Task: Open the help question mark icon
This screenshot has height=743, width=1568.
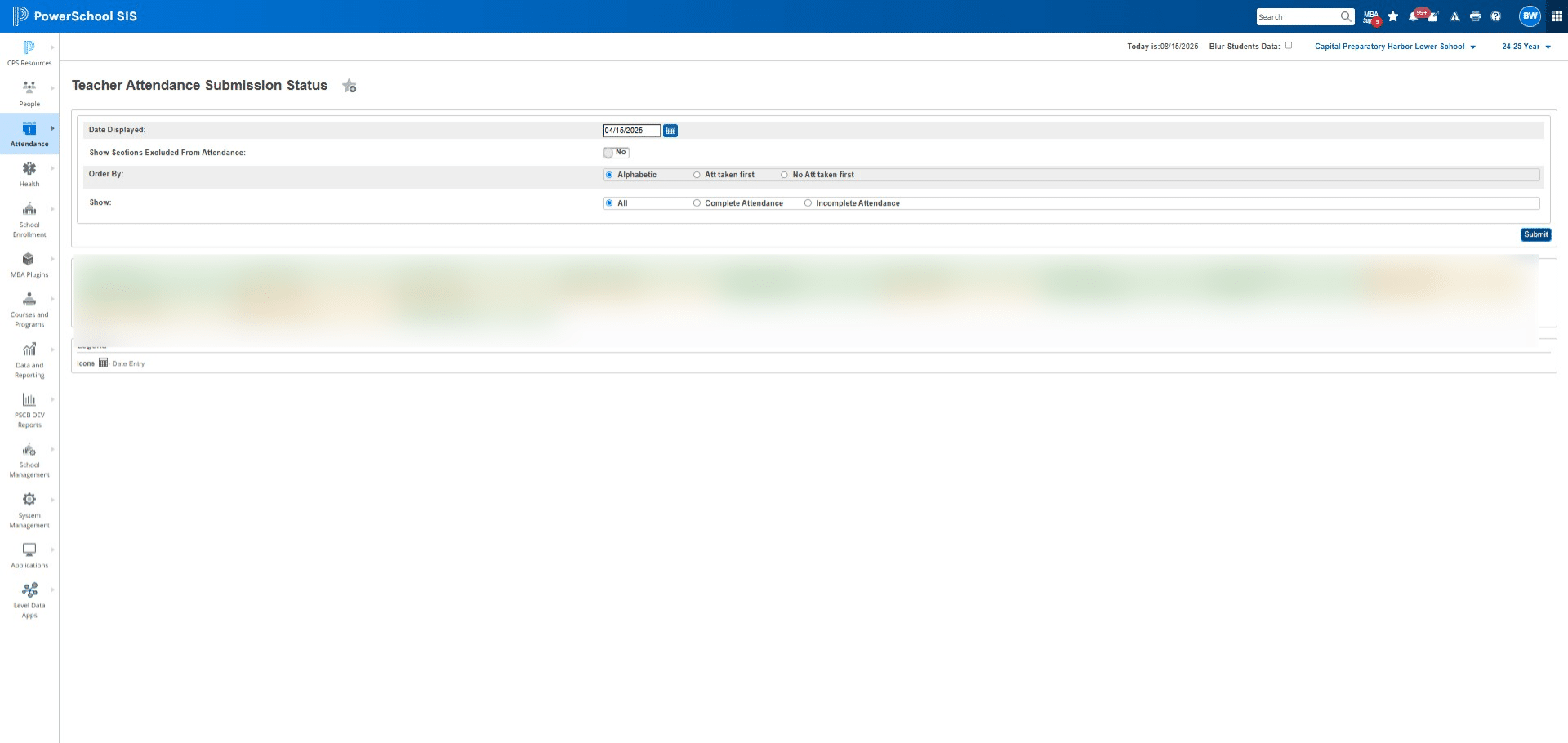Action: click(x=1495, y=16)
